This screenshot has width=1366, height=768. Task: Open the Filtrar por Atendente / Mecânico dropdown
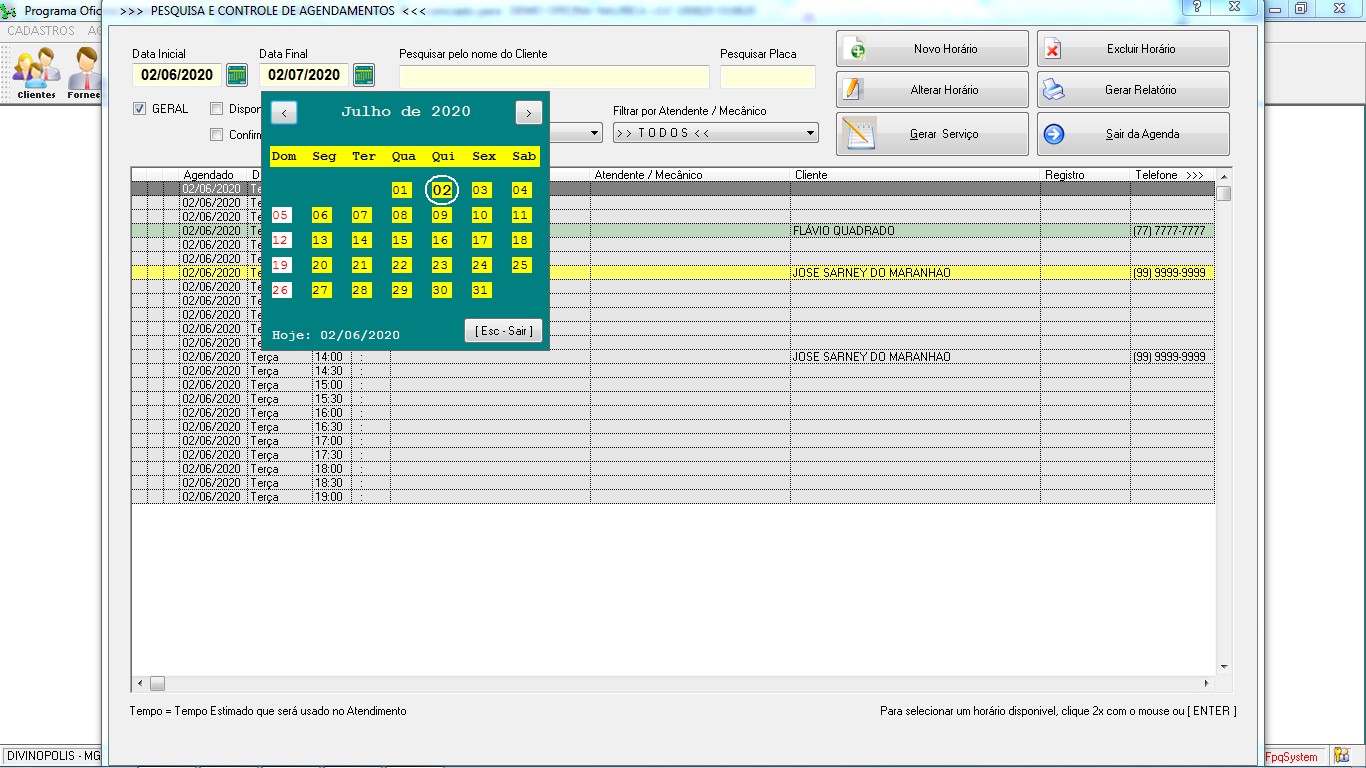[x=716, y=133]
